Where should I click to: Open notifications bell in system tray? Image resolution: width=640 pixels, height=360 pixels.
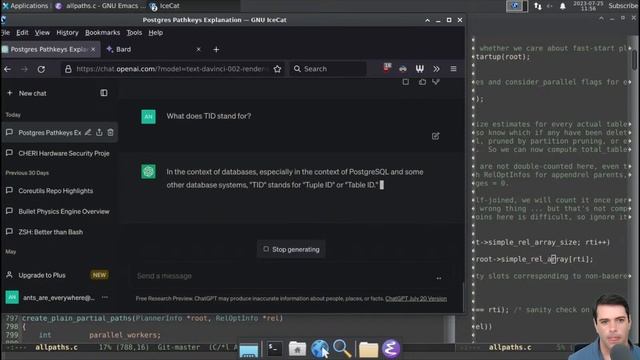tap(562, 6)
